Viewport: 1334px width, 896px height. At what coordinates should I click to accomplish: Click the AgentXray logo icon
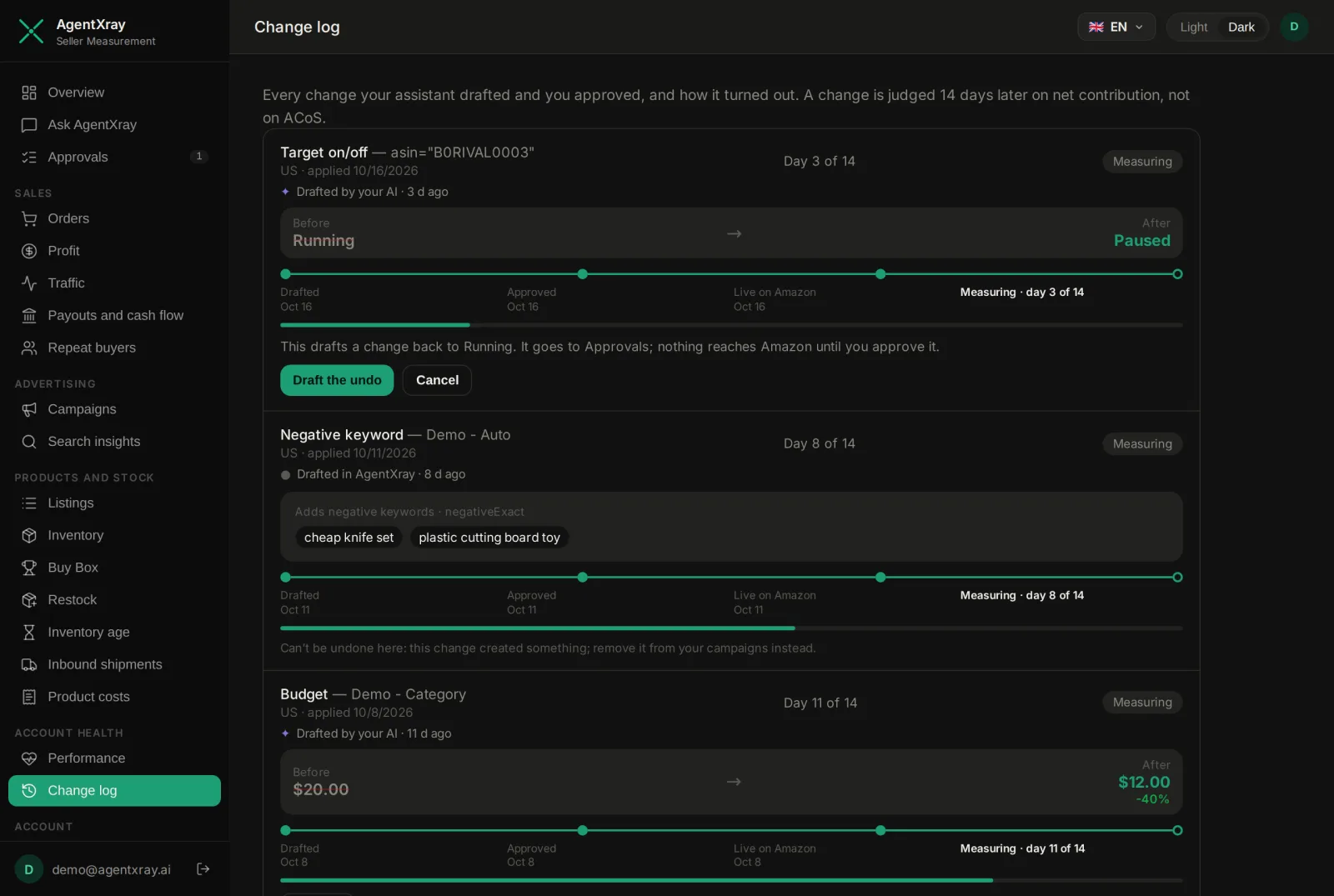click(x=31, y=32)
